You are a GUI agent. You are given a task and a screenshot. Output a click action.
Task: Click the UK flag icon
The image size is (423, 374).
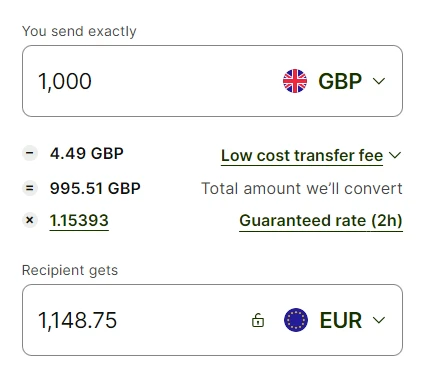pos(295,81)
